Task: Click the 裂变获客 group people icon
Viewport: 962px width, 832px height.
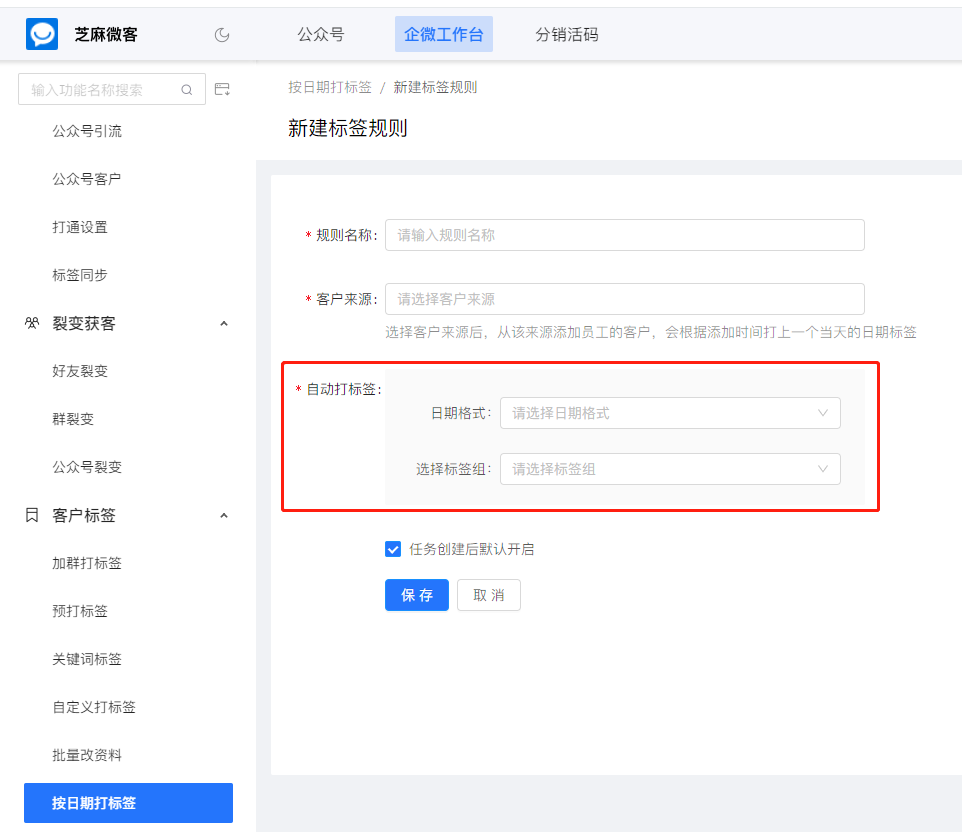Action: pyautogui.click(x=32, y=323)
